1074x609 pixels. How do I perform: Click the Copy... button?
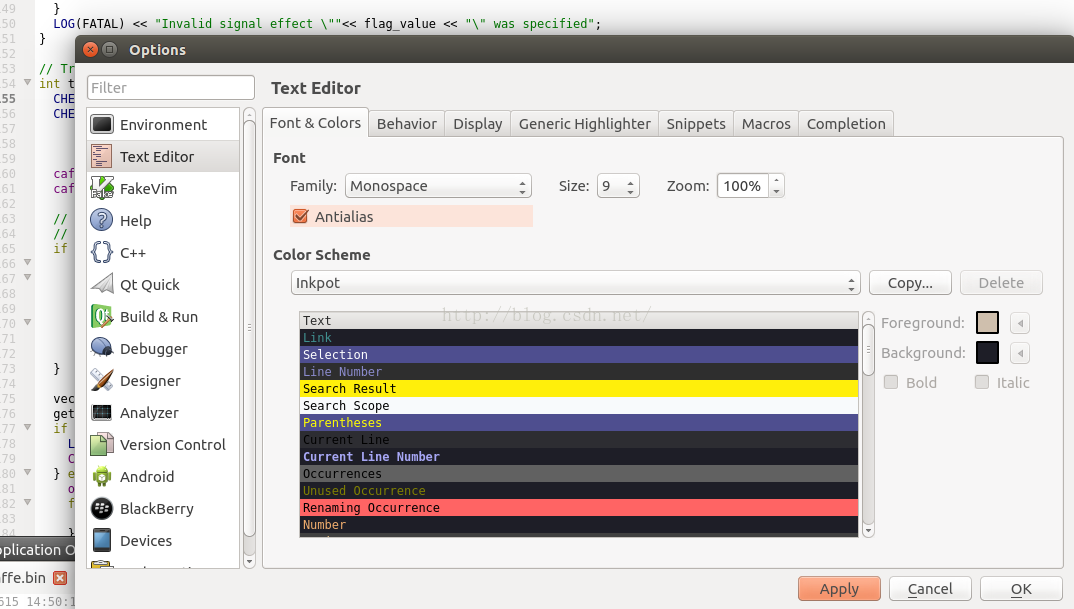910,283
